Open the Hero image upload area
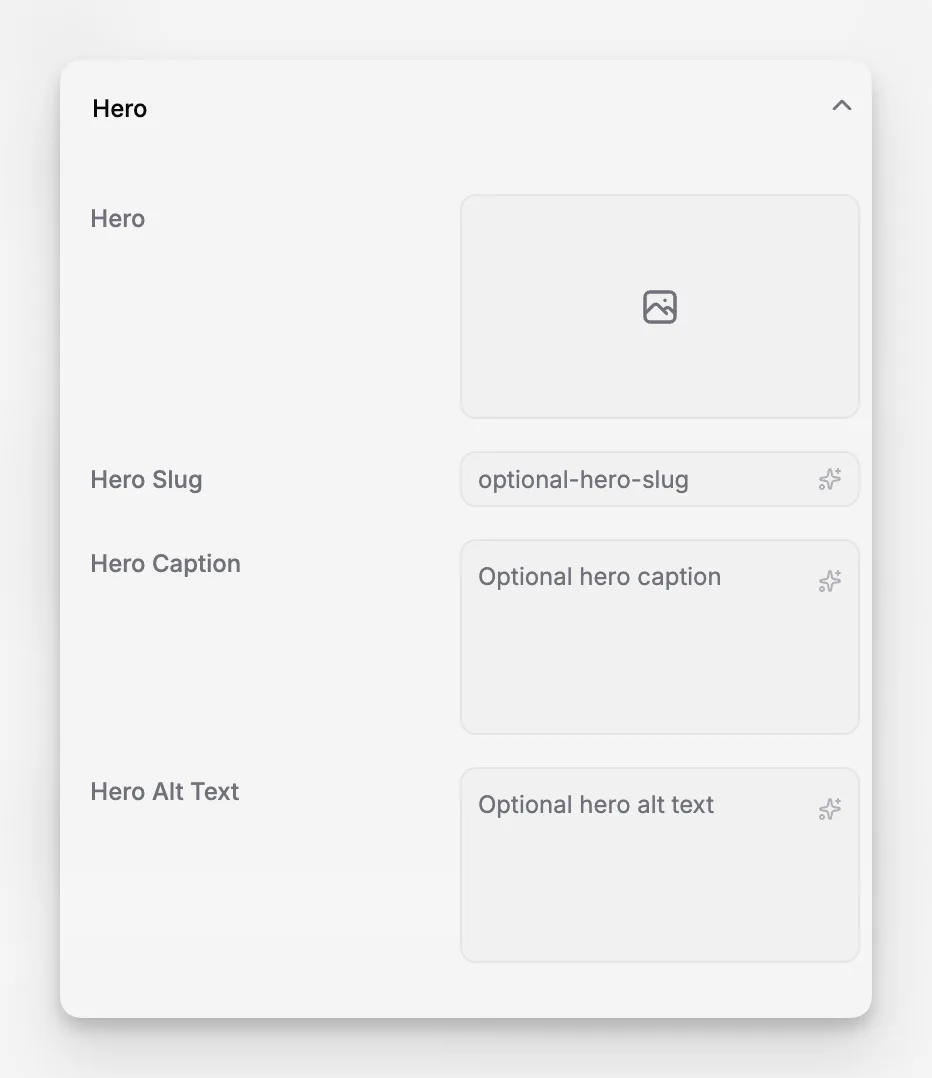This screenshot has width=932, height=1078. pyautogui.click(x=660, y=307)
